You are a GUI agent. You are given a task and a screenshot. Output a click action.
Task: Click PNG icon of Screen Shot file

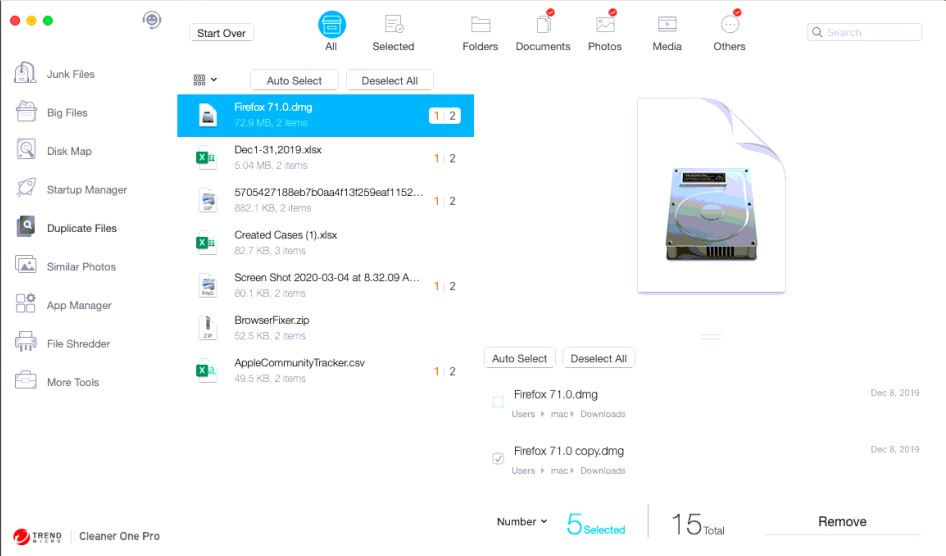point(208,285)
